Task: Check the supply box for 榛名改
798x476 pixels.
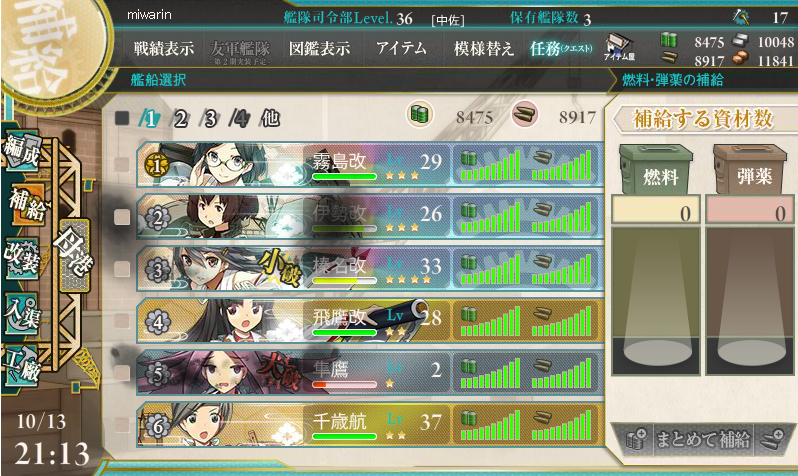Action: click(x=122, y=269)
